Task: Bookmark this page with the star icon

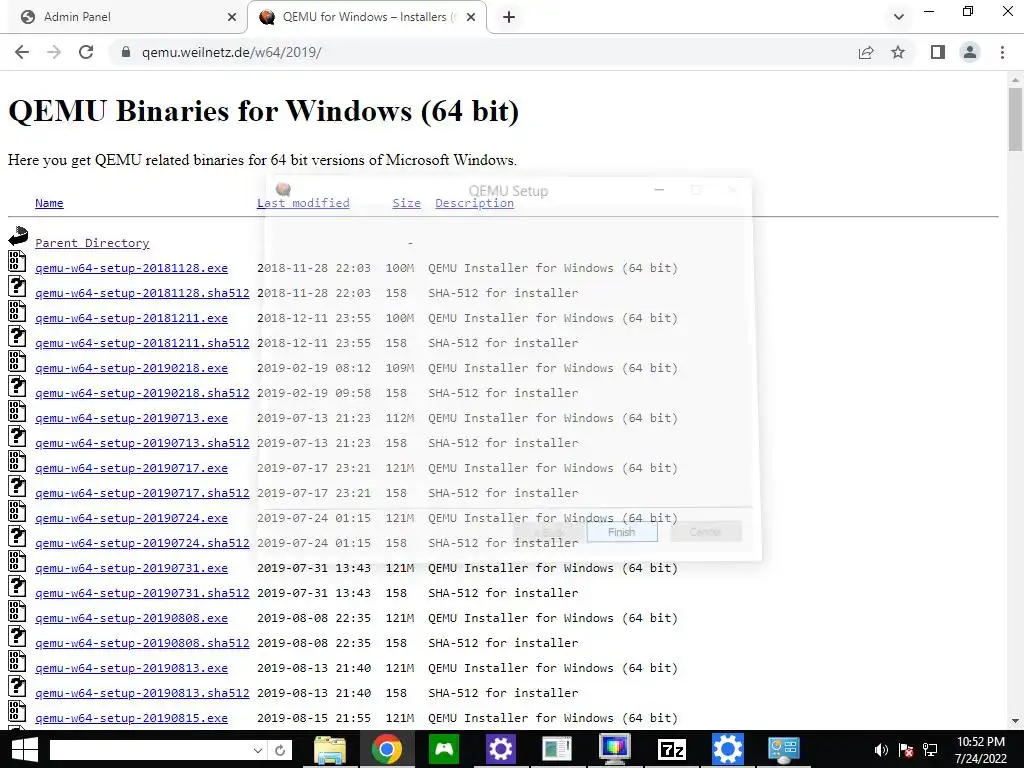Action: click(x=898, y=52)
